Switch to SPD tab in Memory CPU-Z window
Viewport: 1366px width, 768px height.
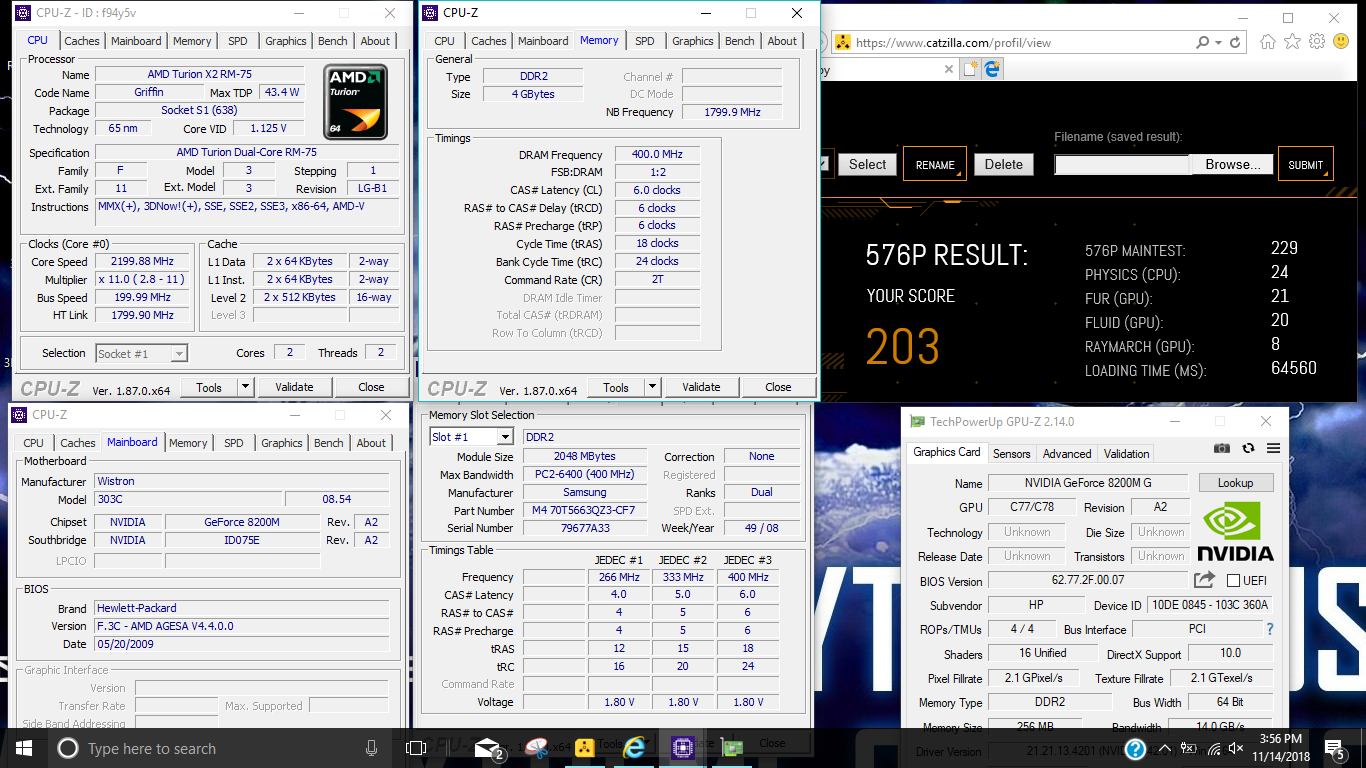[645, 41]
